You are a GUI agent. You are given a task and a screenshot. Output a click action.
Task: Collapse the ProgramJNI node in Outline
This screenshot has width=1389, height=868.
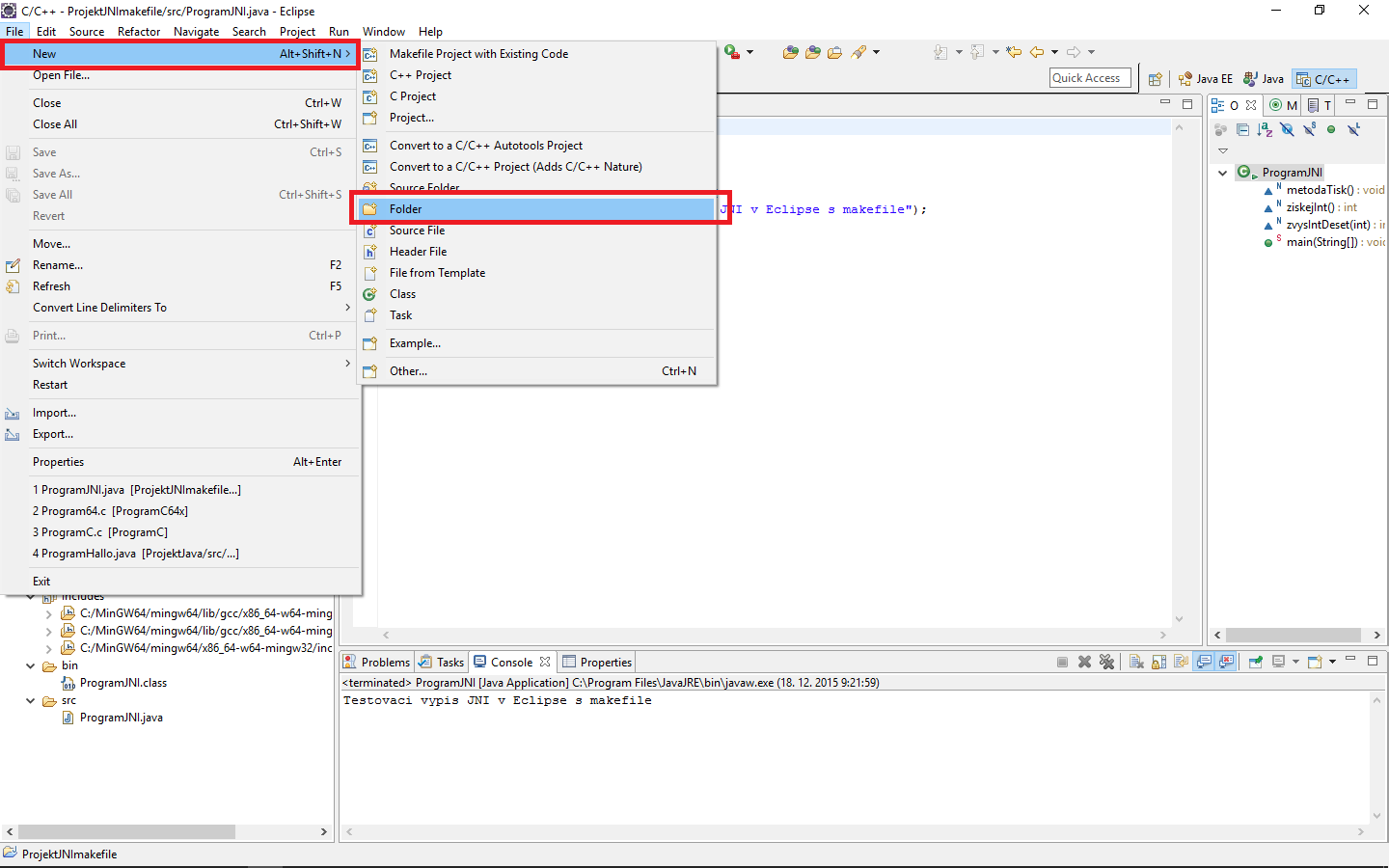tap(1223, 172)
